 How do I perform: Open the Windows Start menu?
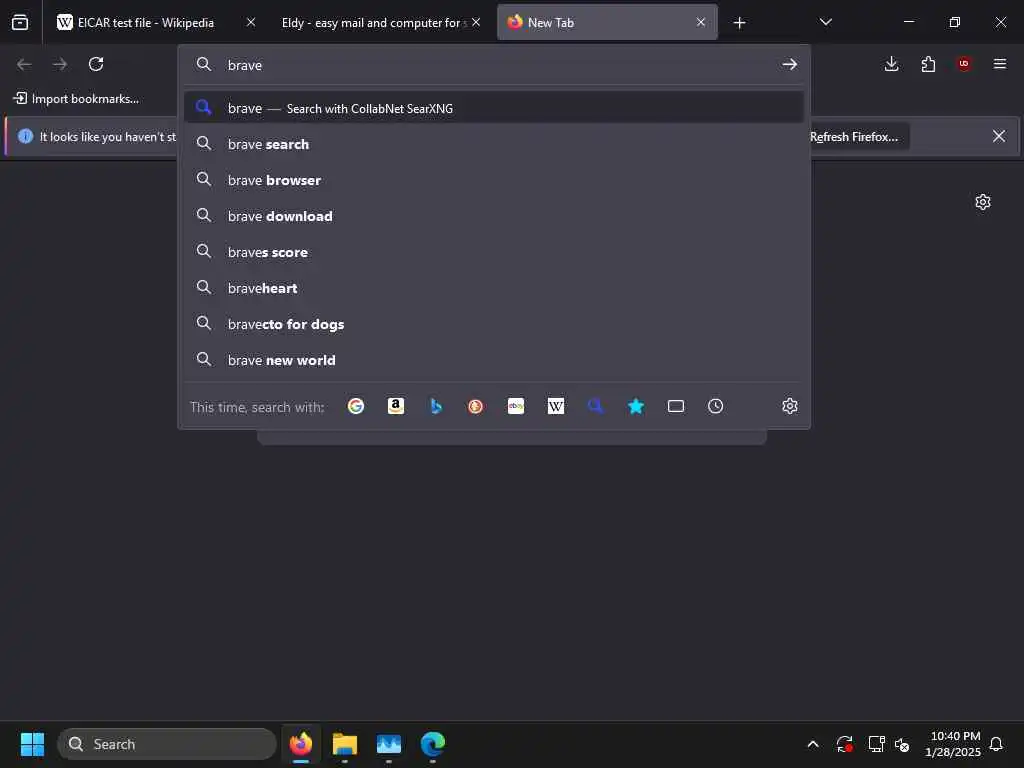[x=32, y=744]
